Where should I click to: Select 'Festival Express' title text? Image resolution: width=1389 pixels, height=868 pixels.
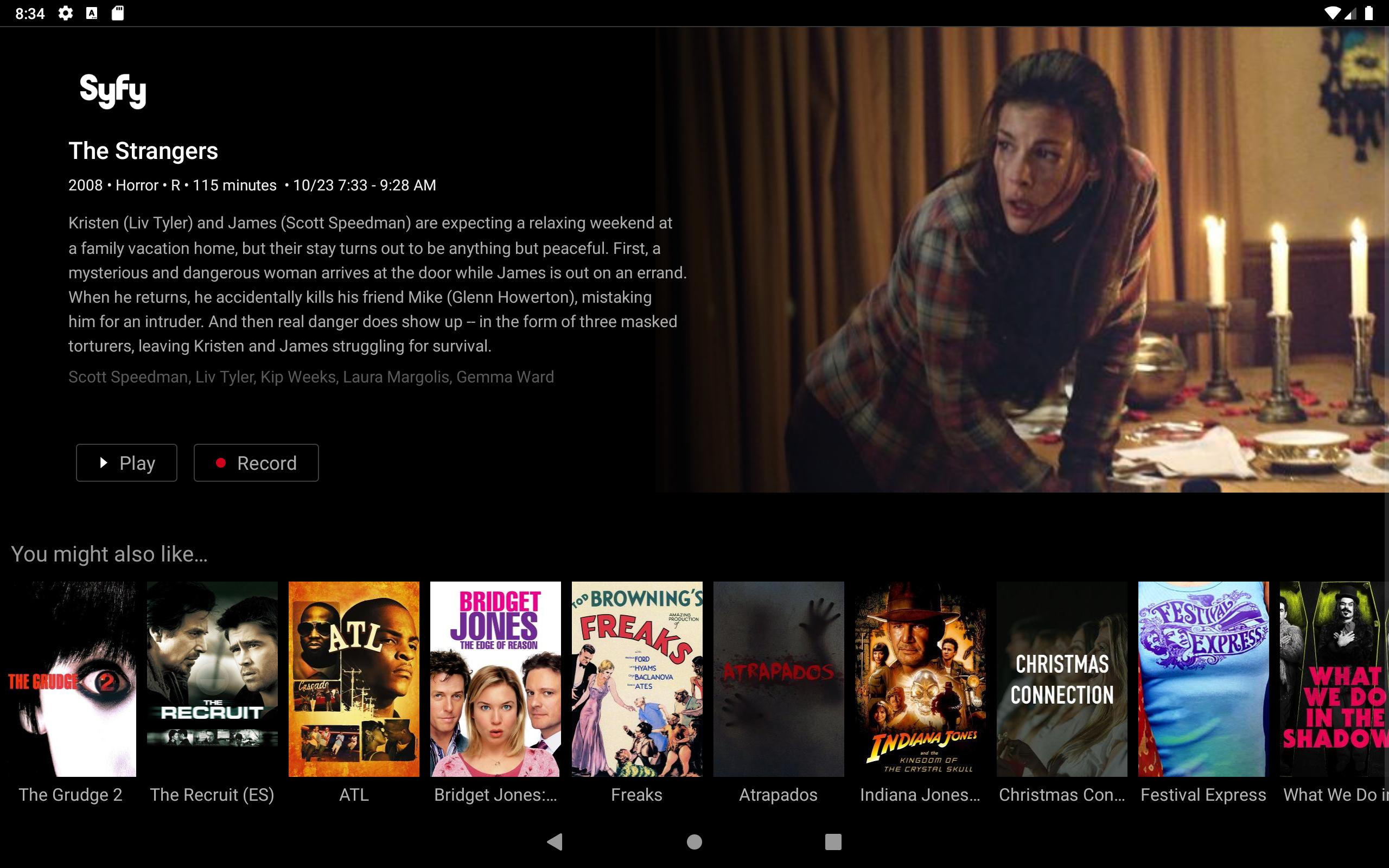(x=1203, y=795)
